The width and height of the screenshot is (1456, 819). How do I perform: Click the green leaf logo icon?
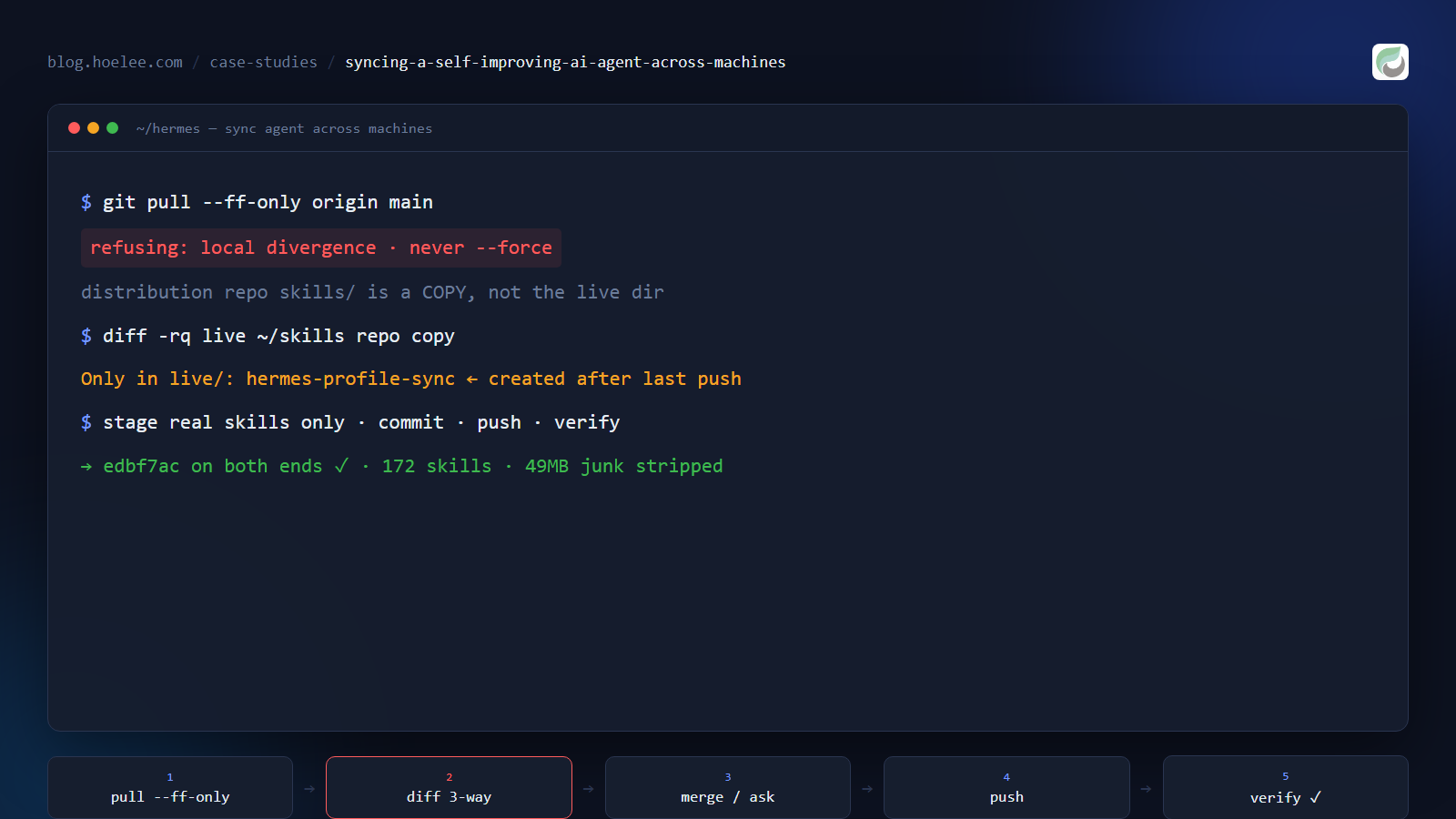tap(1390, 62)
